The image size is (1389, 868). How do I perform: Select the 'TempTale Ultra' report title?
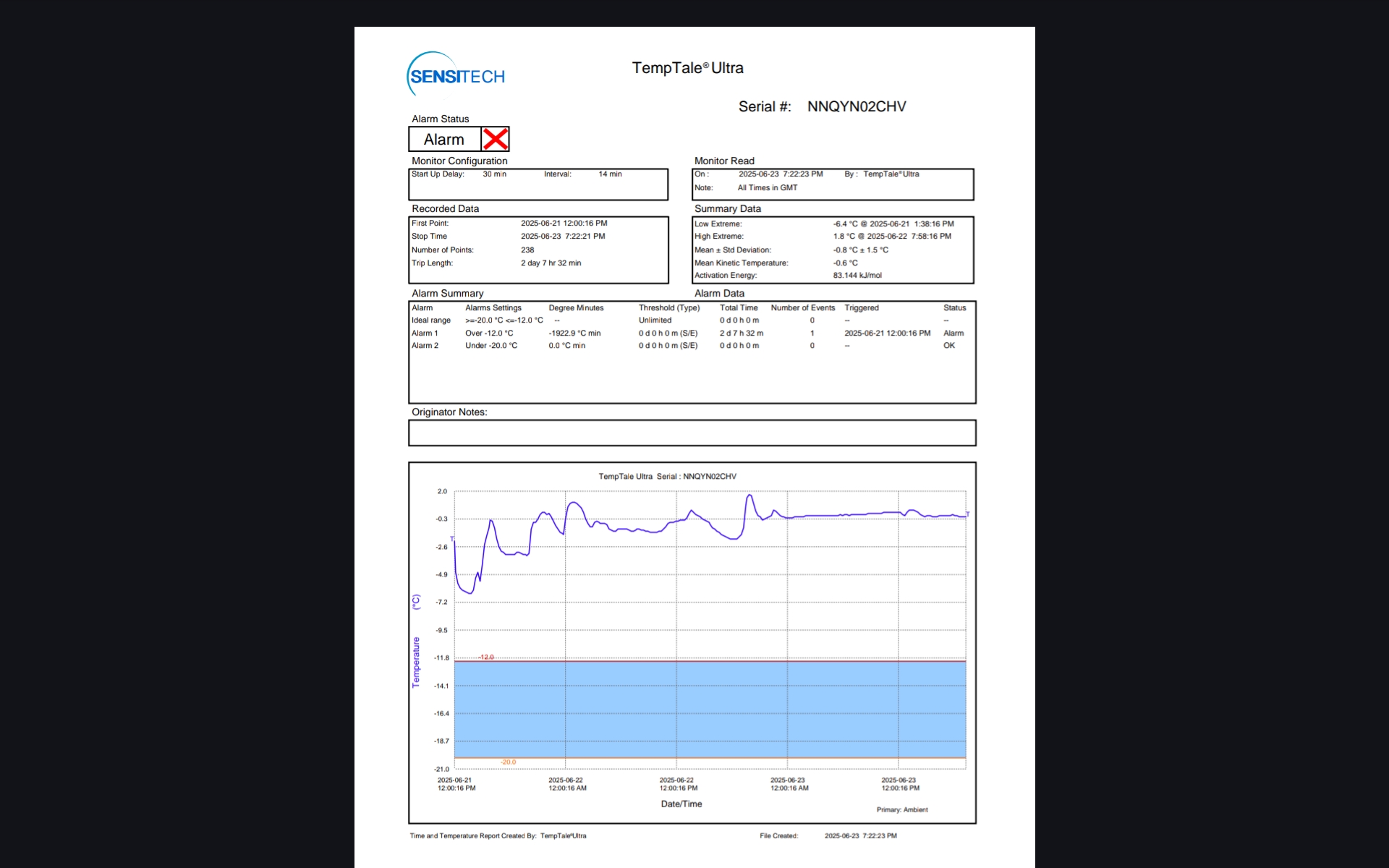click(x=687, y=68)
